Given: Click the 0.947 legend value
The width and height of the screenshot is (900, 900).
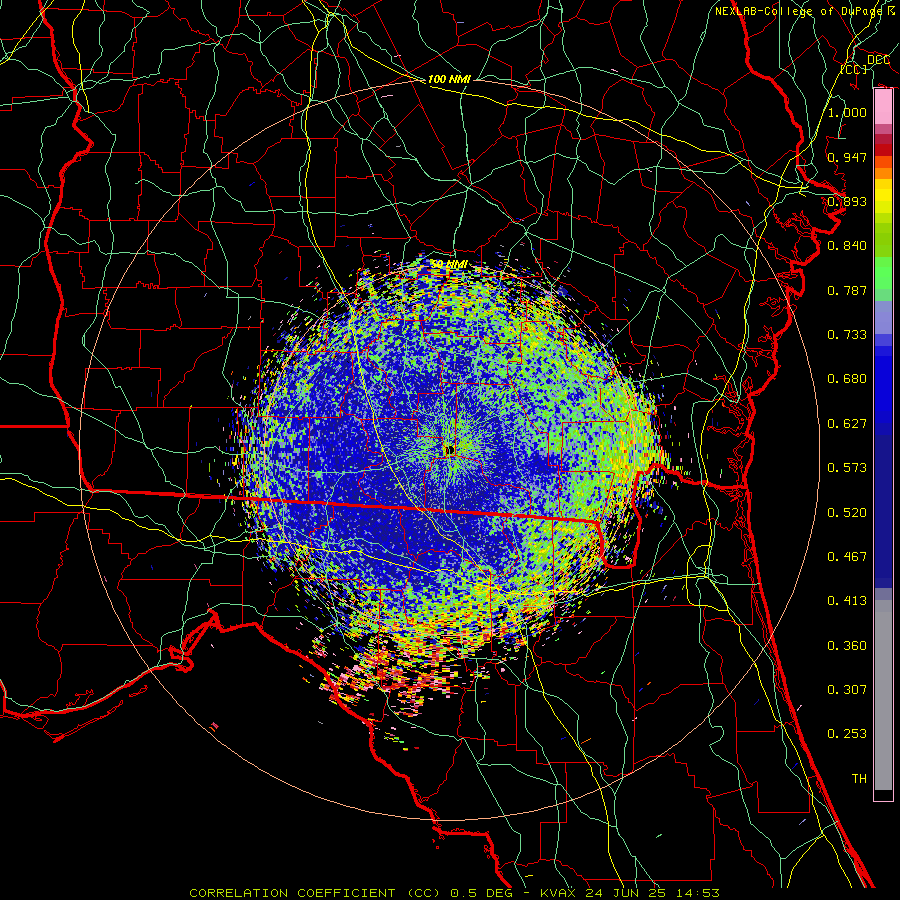Looking at the screenshot, I should (847, 157).
